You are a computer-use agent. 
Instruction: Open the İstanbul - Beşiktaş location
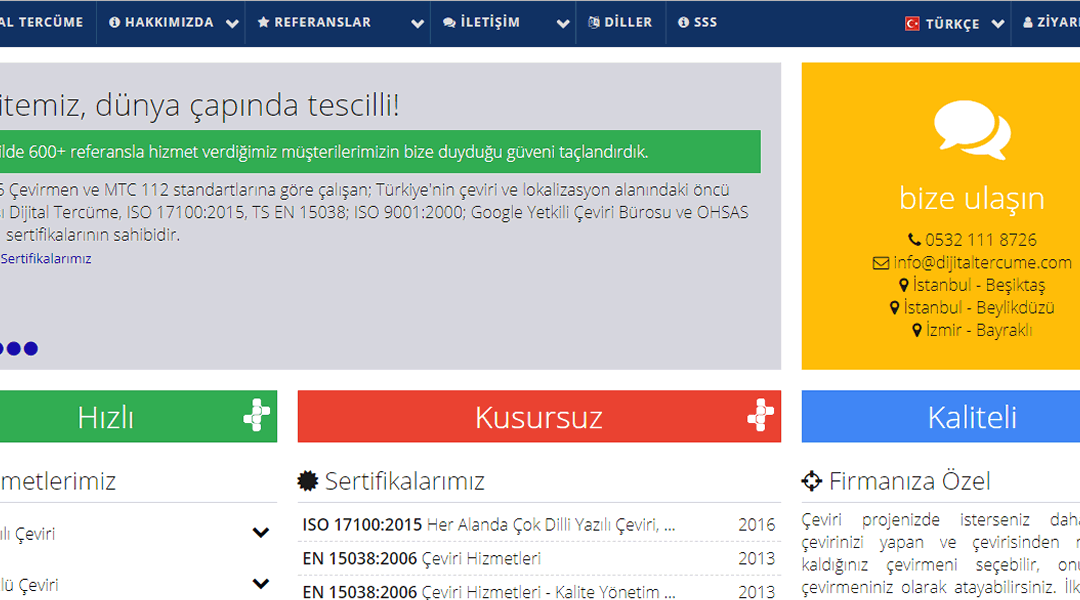point(979,285)
